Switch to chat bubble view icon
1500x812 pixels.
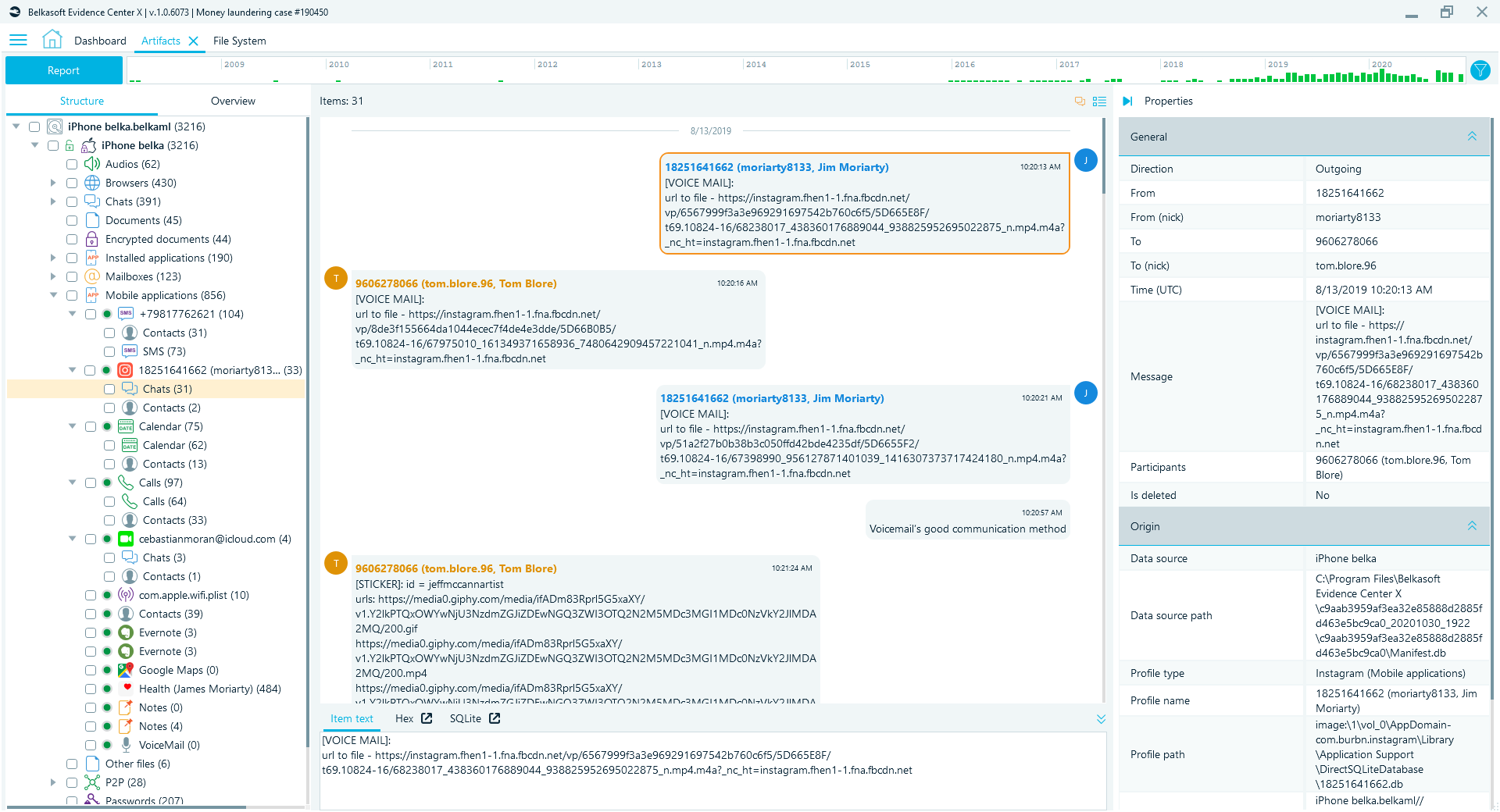coord(1080,101)
